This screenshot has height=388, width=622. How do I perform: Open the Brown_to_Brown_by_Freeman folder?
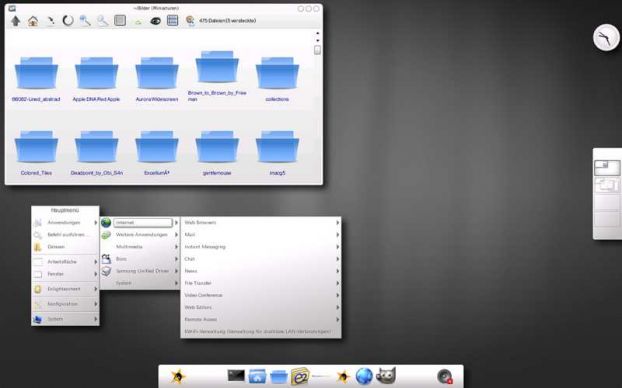click(217, 76)
